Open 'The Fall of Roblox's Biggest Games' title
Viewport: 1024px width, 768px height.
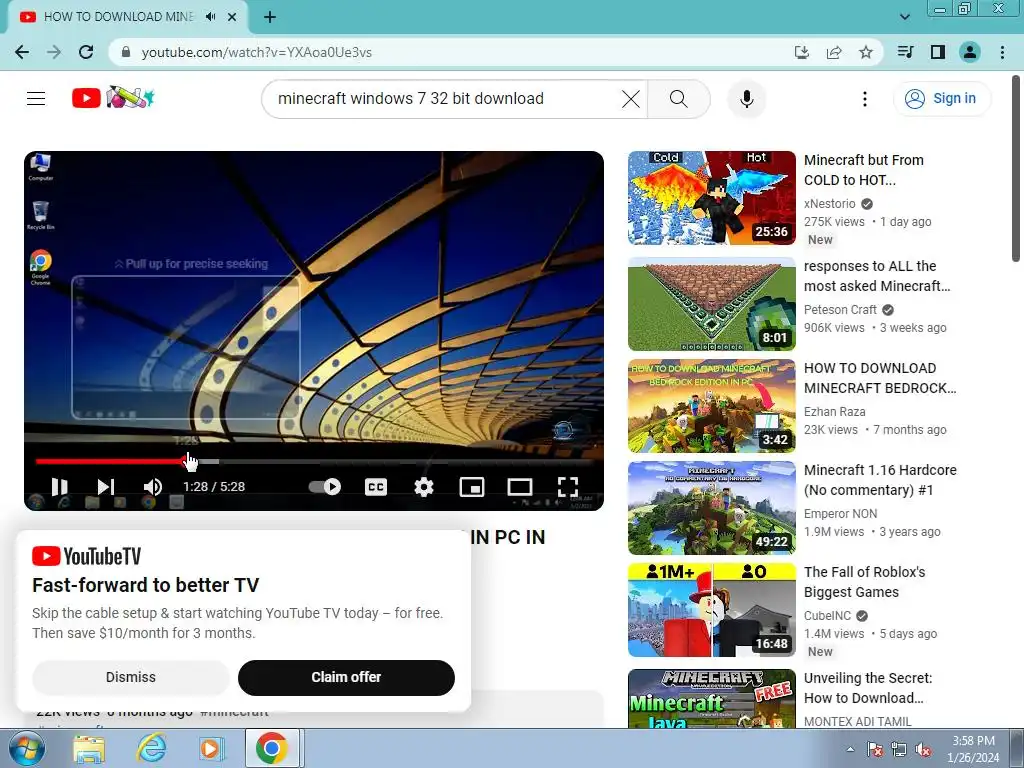coord(865,581)
